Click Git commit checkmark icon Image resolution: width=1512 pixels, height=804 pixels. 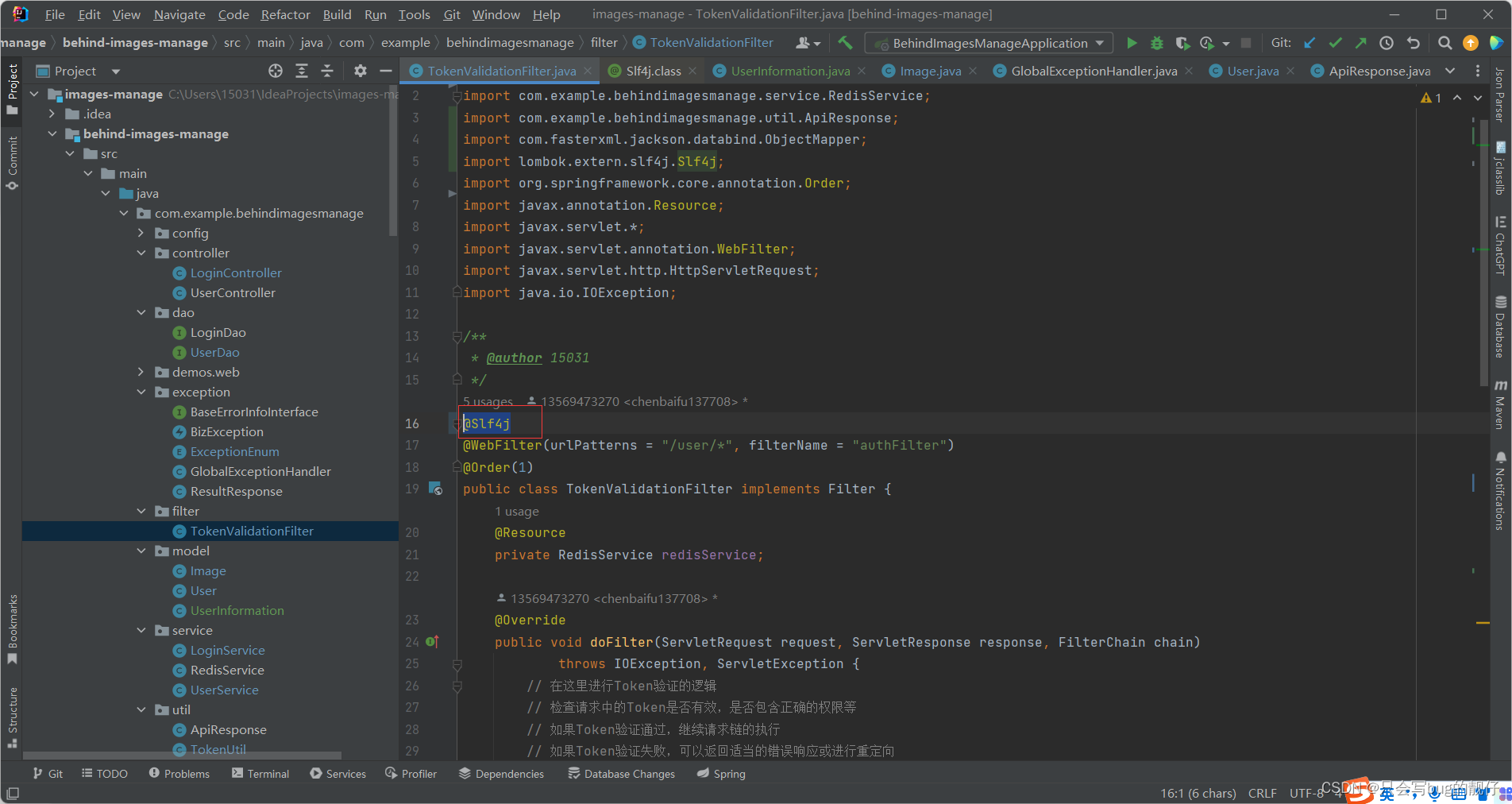1336,43
